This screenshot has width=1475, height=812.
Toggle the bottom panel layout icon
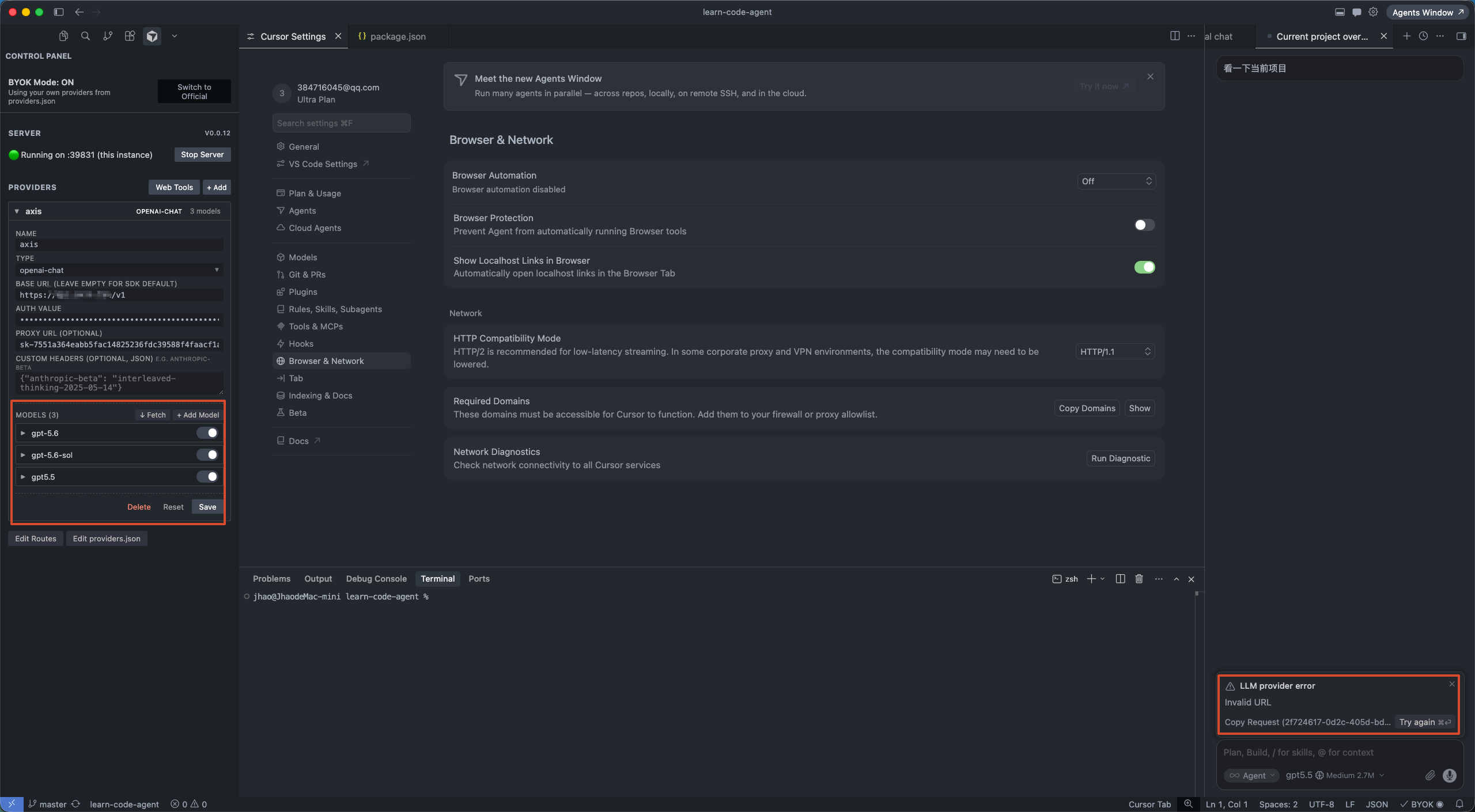click(x=1340, y=12)
